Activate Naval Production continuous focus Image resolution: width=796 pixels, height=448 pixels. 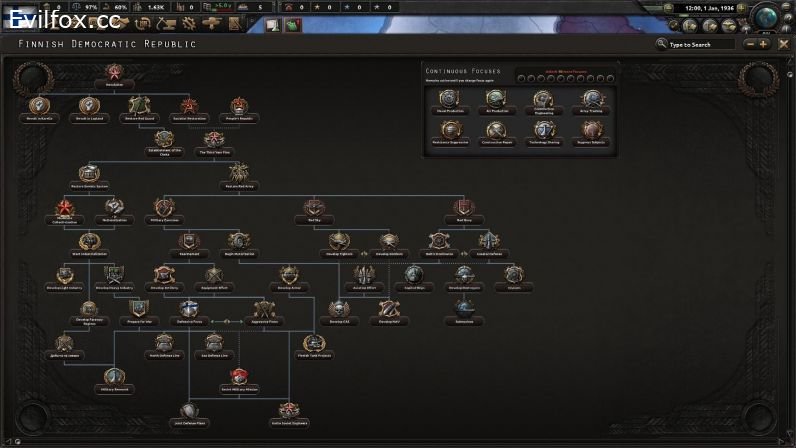[449, 99]
